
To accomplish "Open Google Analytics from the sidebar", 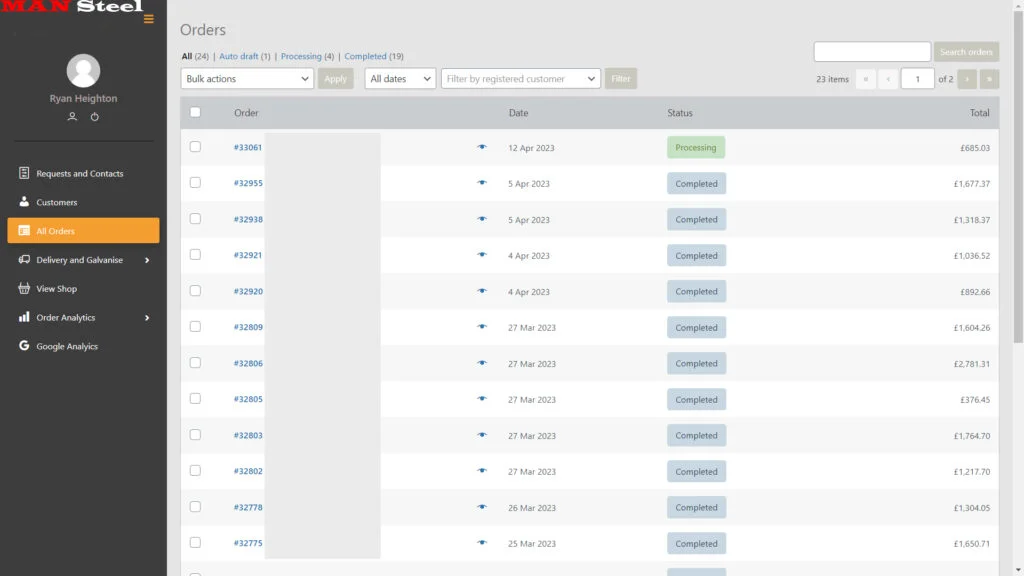I will click(x=67, y=346).
